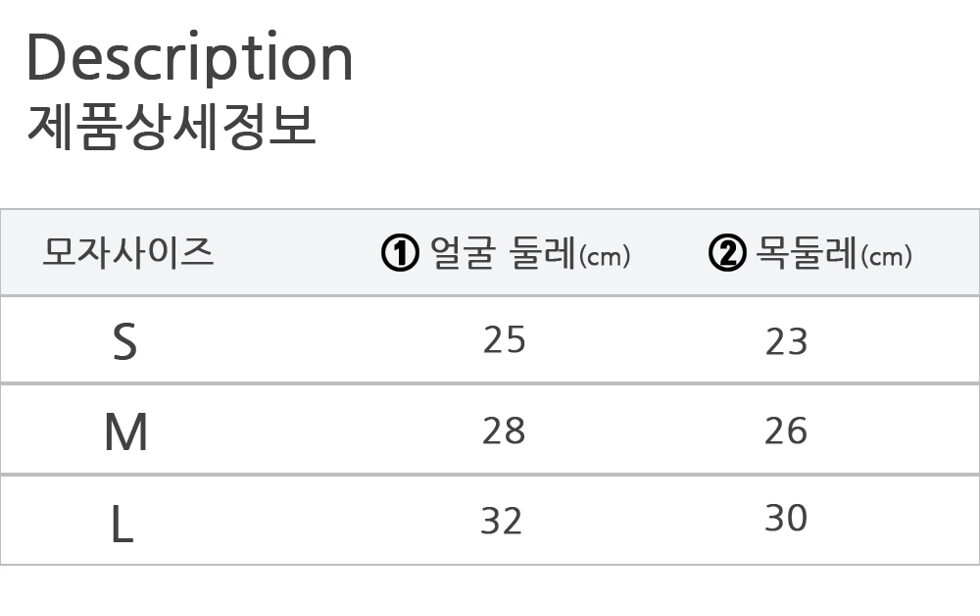Click face circumference value 28
The image size is (980, 616).
click(x=504, y=430)
